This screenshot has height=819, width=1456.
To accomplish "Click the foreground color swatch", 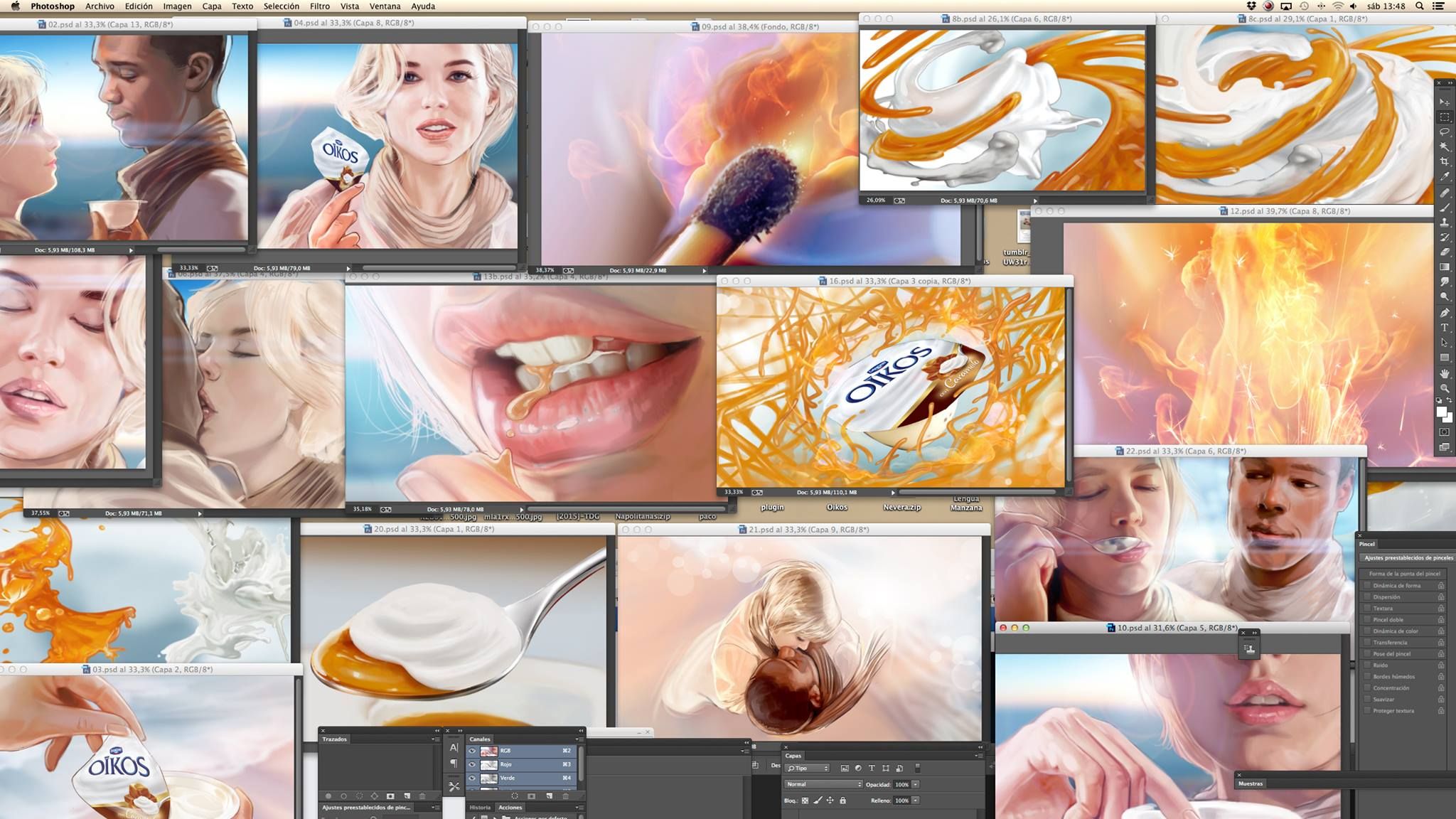I will (x=1442, y=412).
